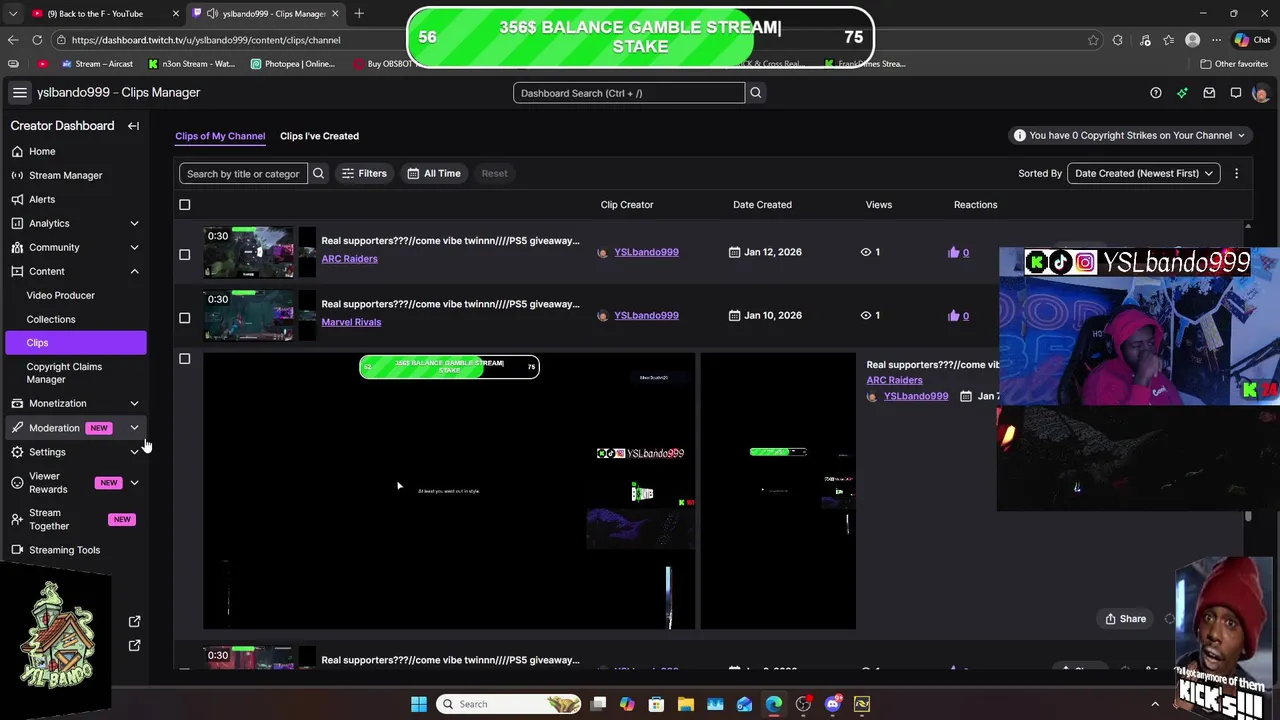This screenshot has height=720, width=1280.
Task: Expand the Viewer Rewards sidebar chevron
Action: click(x=134, y=483)
